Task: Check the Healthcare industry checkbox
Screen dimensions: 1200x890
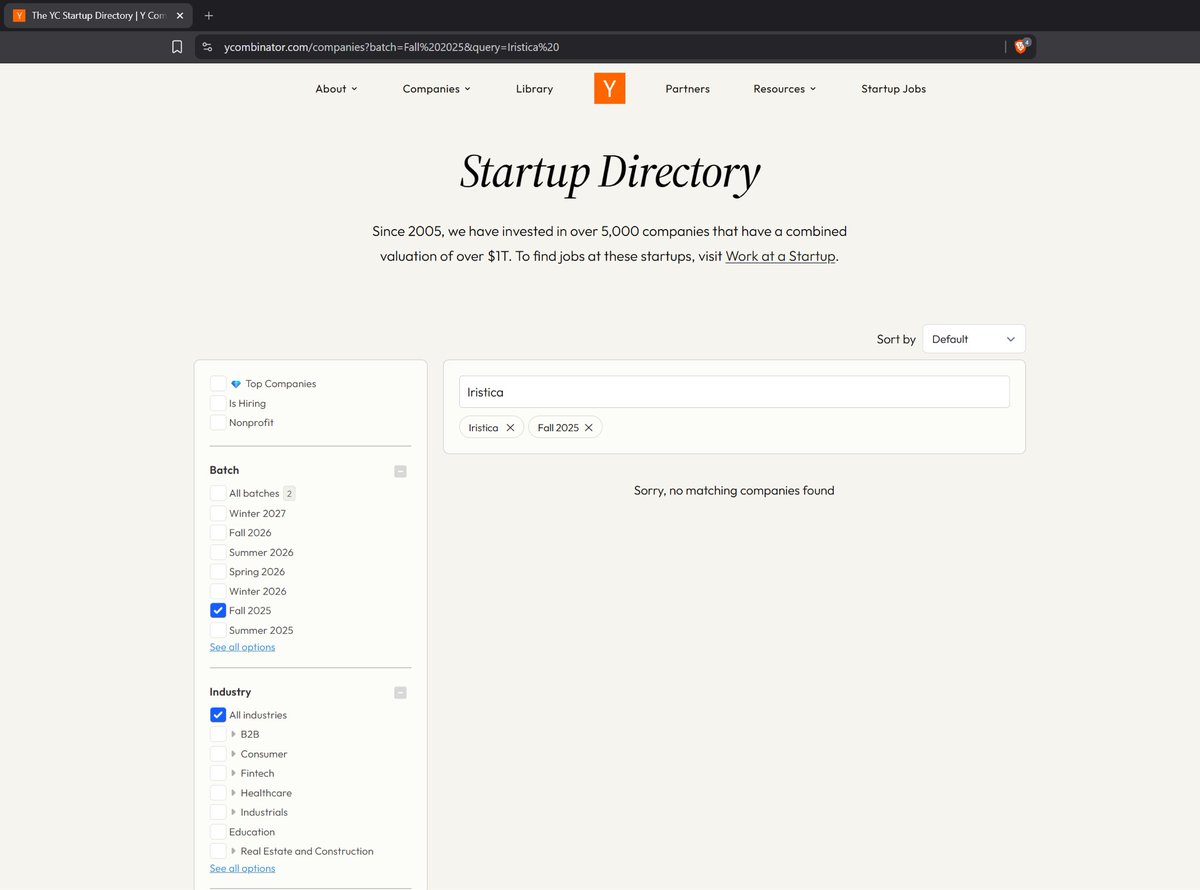Action: pyautogui.click(x=218, y=793)
